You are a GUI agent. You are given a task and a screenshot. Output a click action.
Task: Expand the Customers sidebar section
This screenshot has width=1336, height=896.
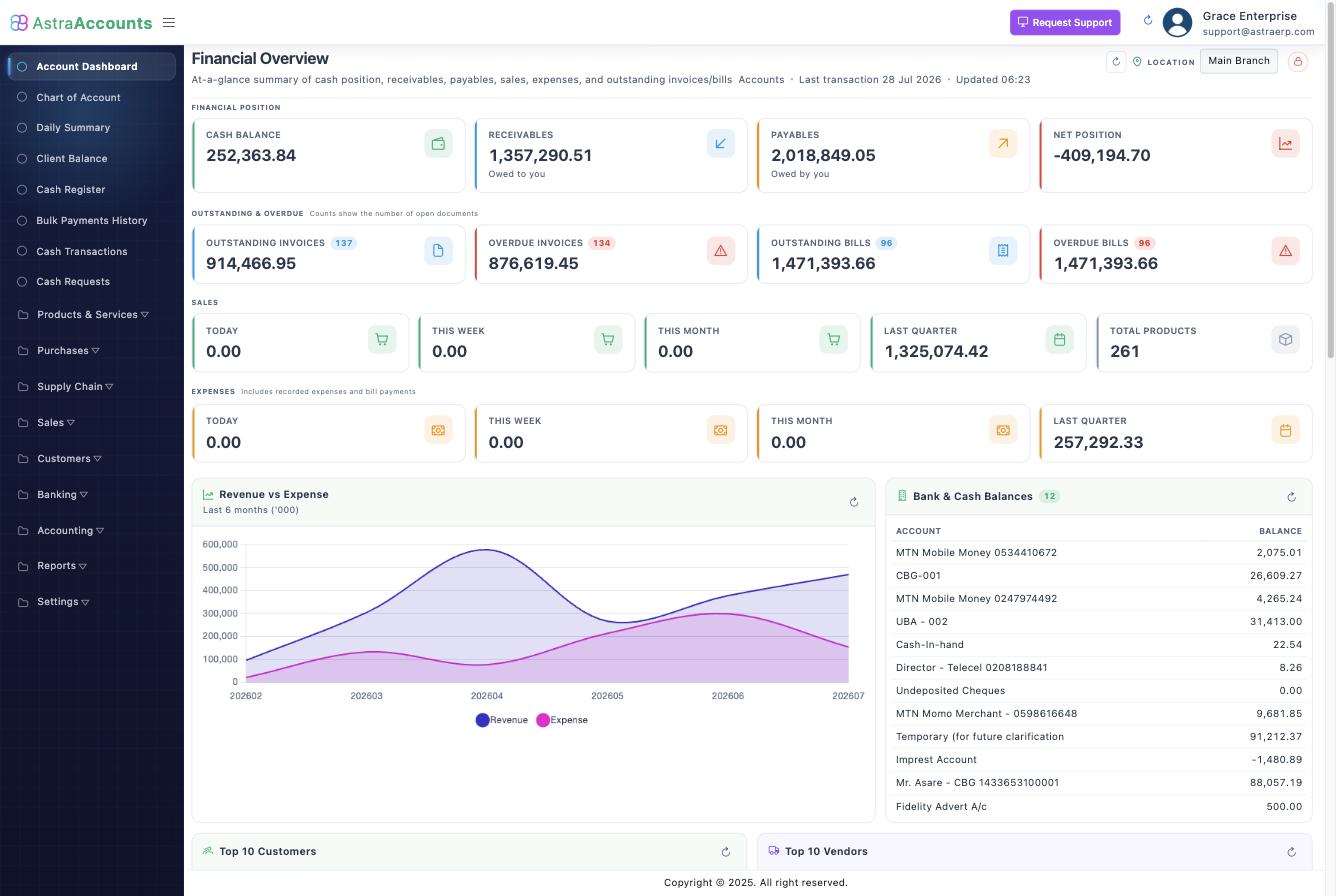tap(91, 458)
